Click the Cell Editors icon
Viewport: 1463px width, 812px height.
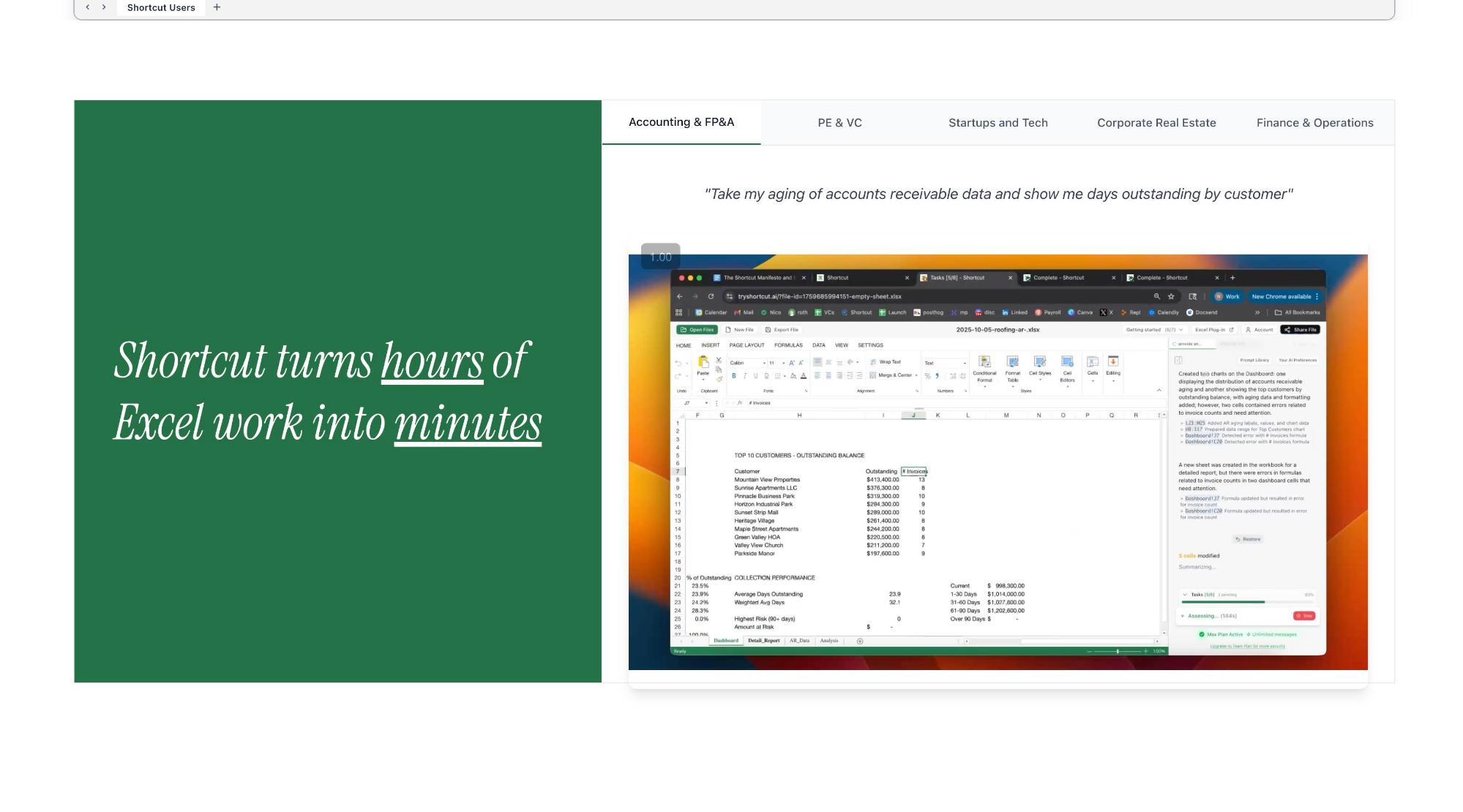(x=1067, y=362)
